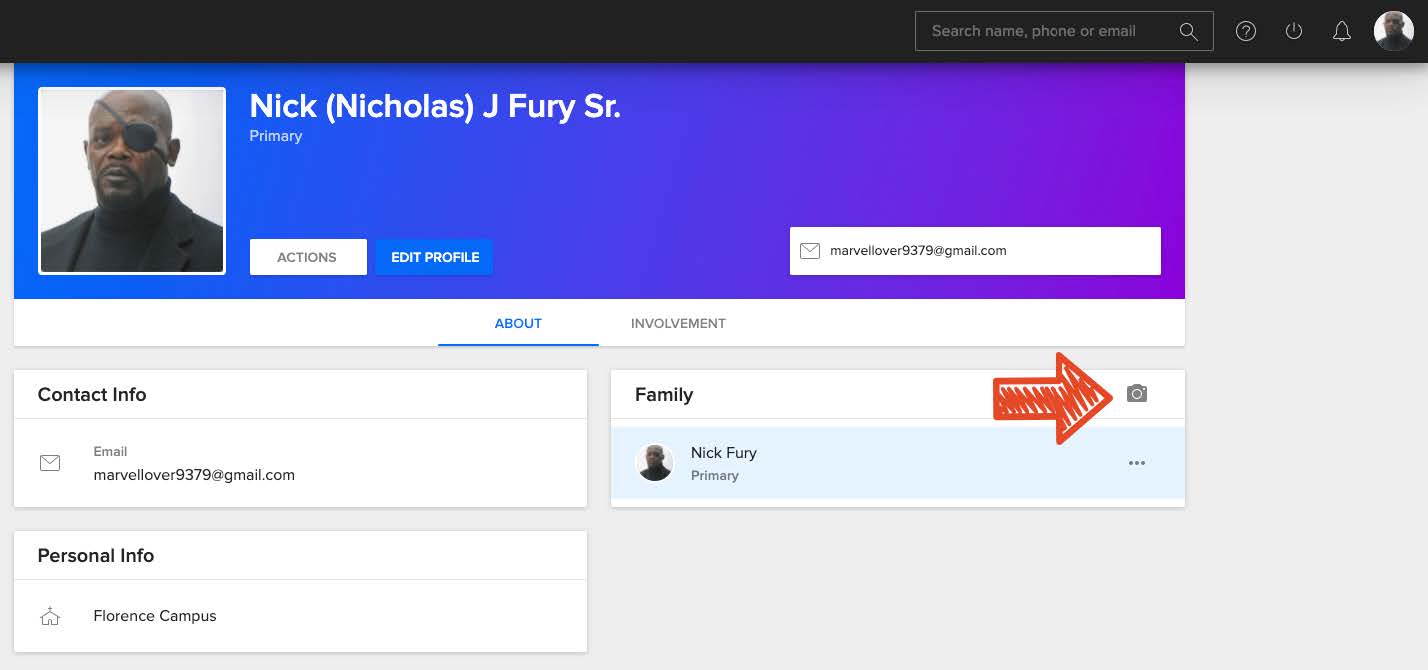The height and width of the screenshot is (670, 1428).
Task: Click the Personal Info heading
Action: coord(96,555)
